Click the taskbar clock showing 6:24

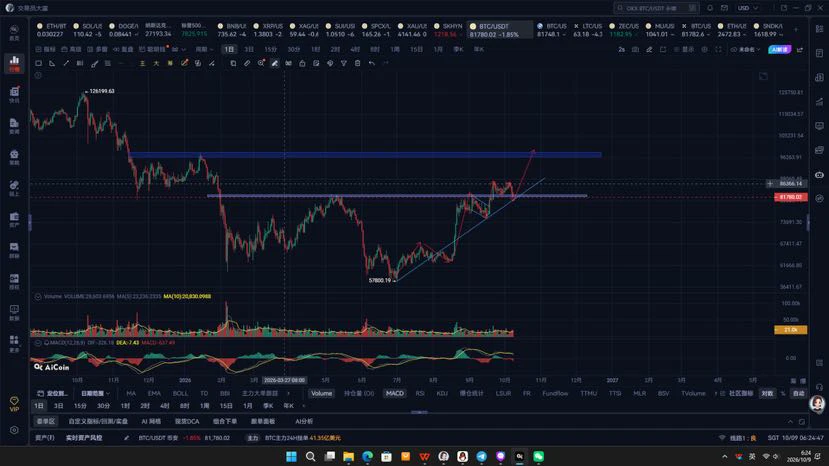pyautogui.click(x=798, y=456)
